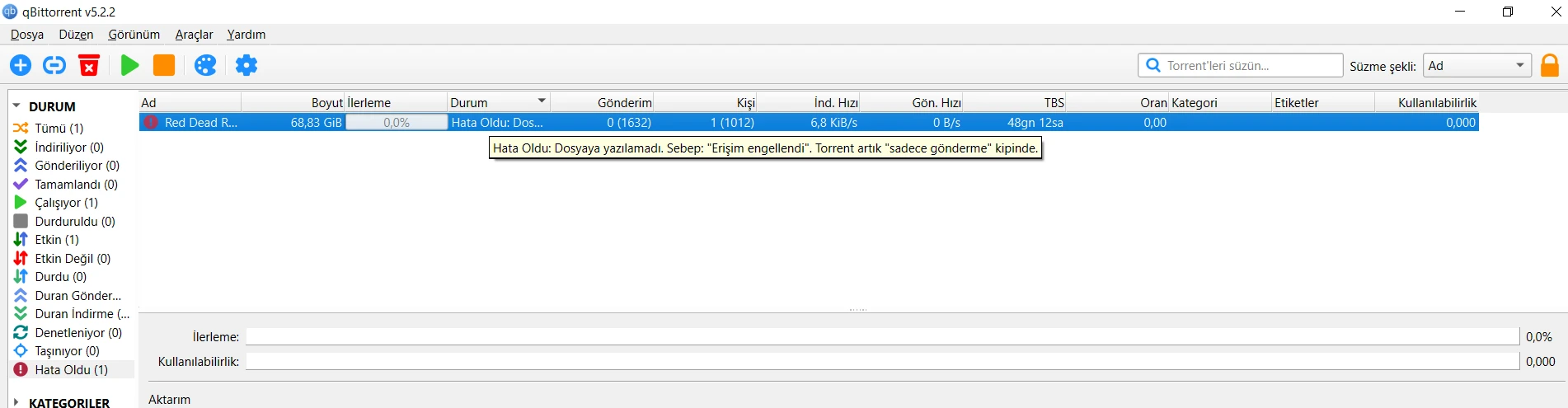Click the torrent's 0,0% progress bar cell

[396, 122]
